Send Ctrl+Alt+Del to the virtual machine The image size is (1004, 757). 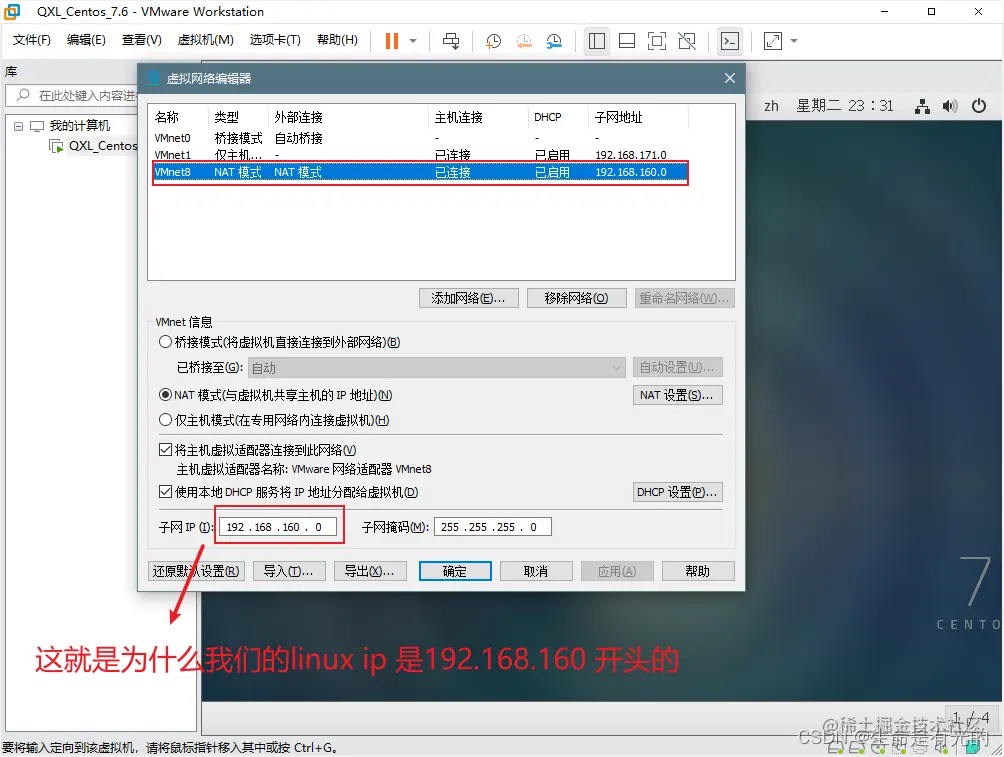click(451, 40)
